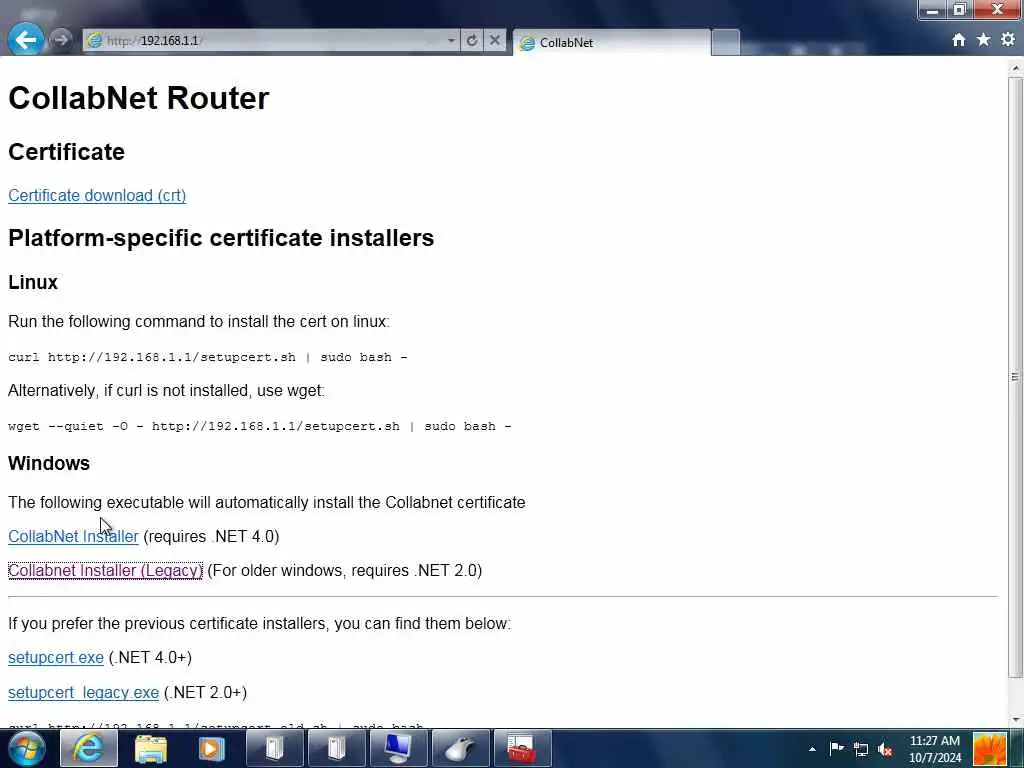Screen dimensions: 1024x768
Task: Show hidden tray icons arrow
Action: pos(812,749)
